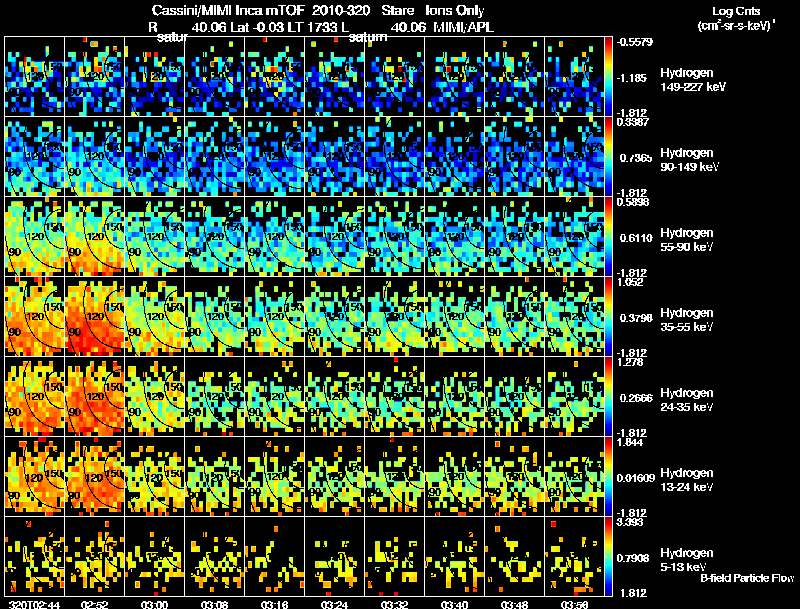Click the 0.5898 colorbar value
The height and width of the screenshot is (609, 800).
tap(633, 201)
